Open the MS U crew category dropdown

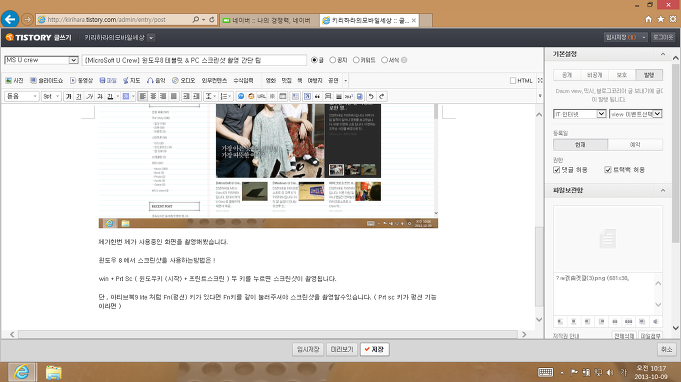[x=41, y=60]
